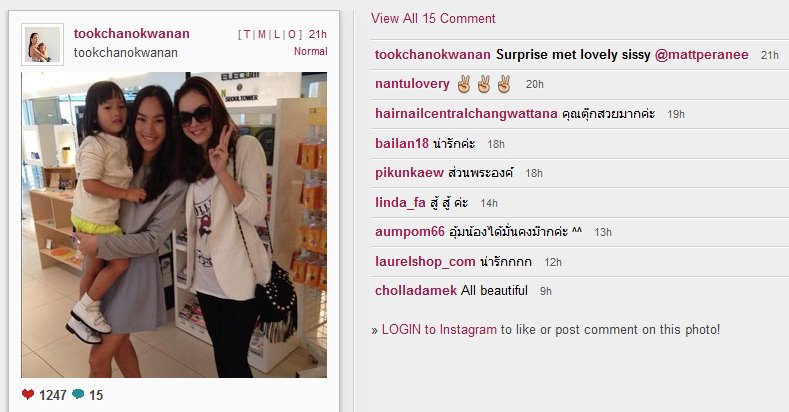Image resolution: width=789 pixels, height=412 pixels.
Task: Open tookchanokwanan's profile avatar thumbnail
Action: [x=43, y=44]
